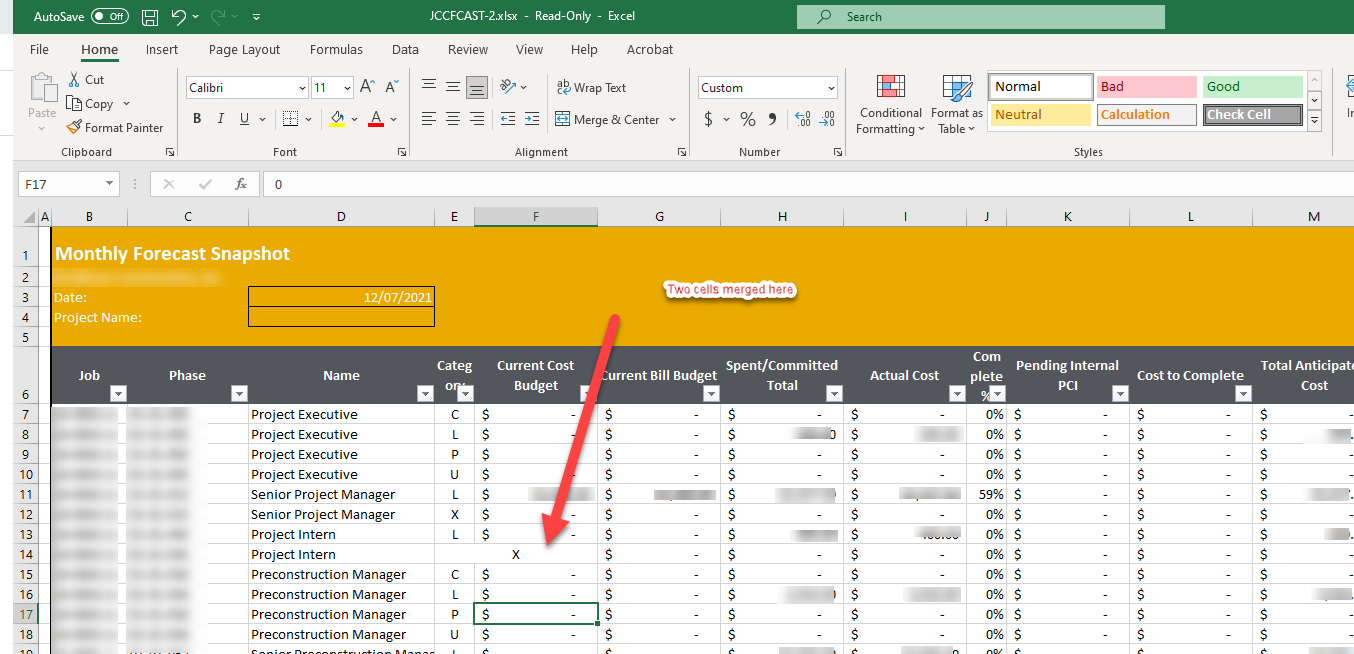Toggle the AutoSave switch

click(110, 17)
